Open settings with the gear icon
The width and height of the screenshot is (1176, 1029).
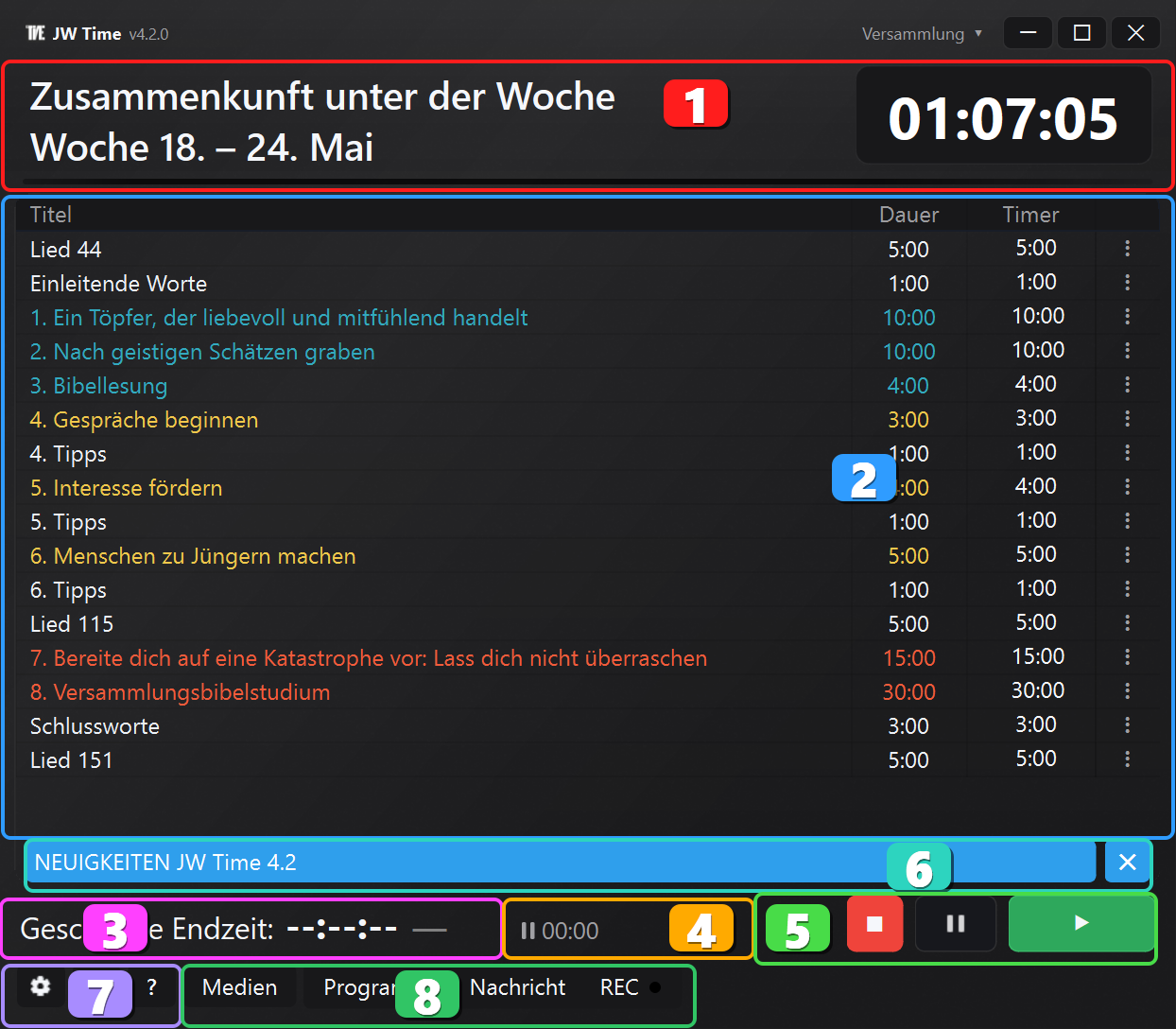40,987
